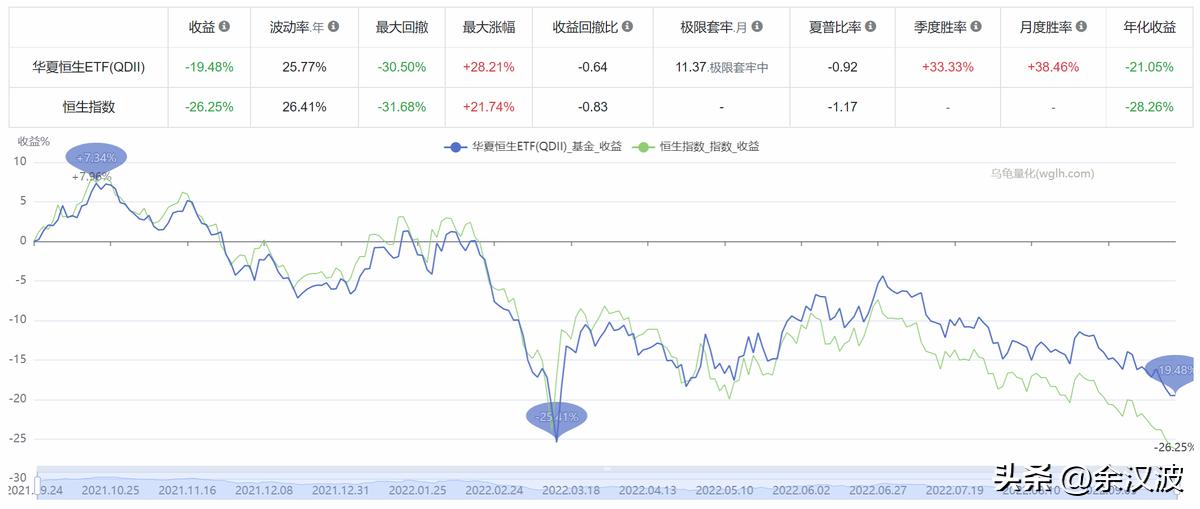The width and height of the screenshot is (1200, 509).
Task: Click the 26.41% volatility cell
Action: pos(304,106)
